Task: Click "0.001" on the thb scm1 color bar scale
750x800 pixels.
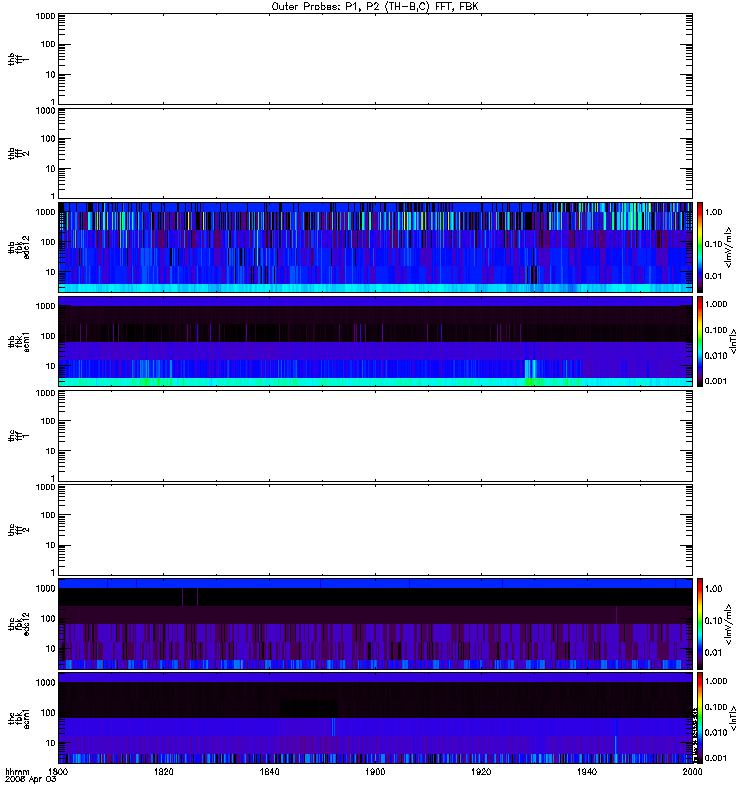Action: [716, 381]
